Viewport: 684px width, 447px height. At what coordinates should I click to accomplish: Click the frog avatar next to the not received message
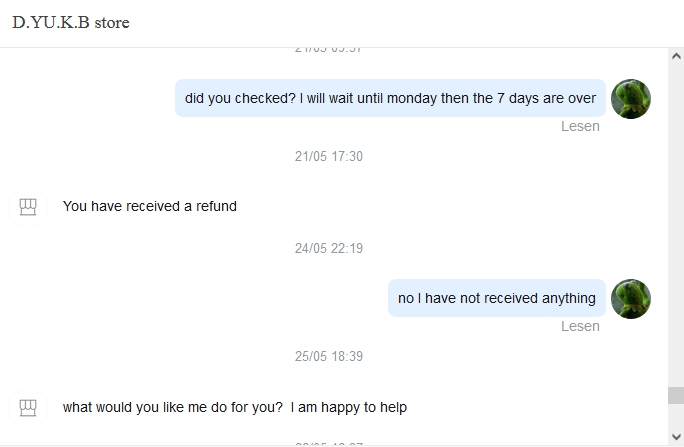(x=631, y=299)
